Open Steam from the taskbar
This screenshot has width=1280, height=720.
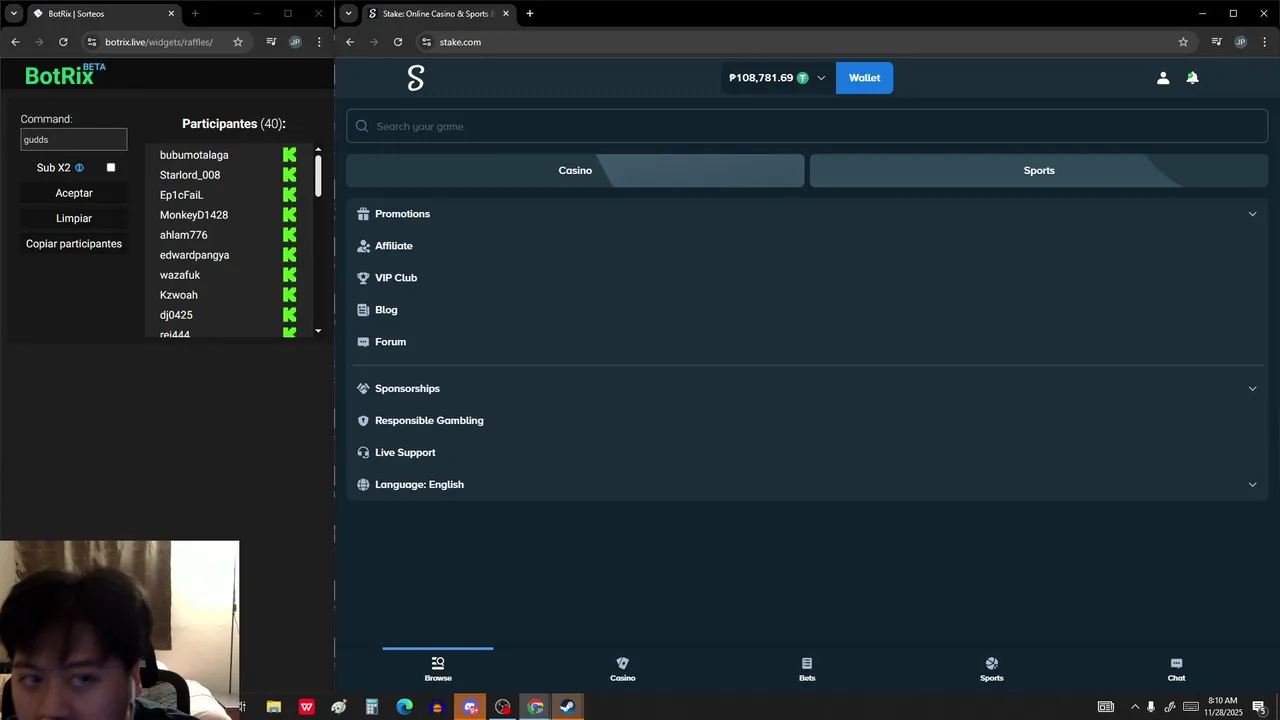click(x=567, y=707)
